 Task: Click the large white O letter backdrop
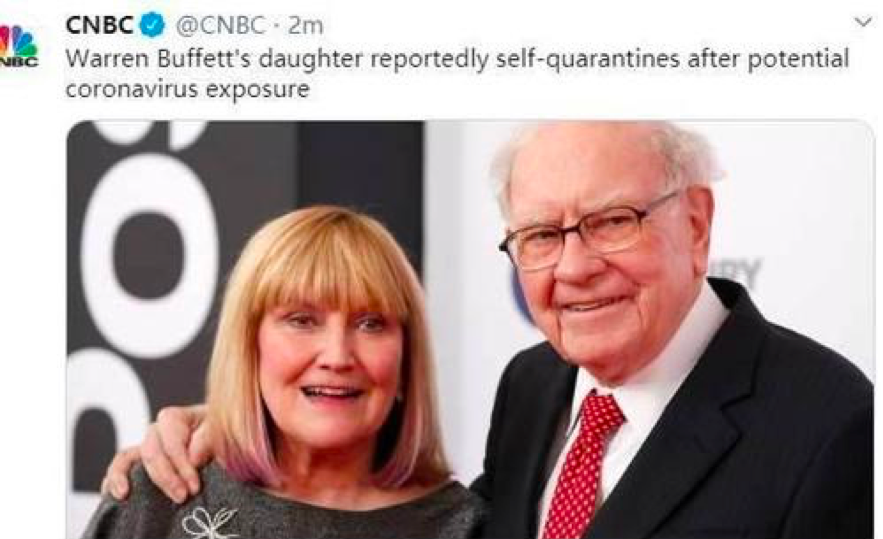[x=149, y=255]
